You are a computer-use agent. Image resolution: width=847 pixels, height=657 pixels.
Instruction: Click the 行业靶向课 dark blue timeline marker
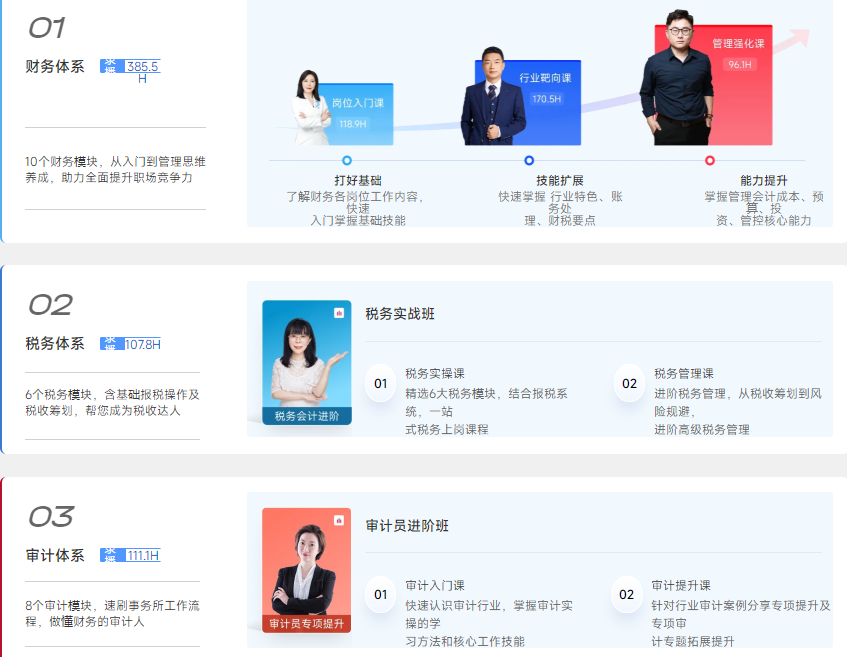[x=529, y=160]
